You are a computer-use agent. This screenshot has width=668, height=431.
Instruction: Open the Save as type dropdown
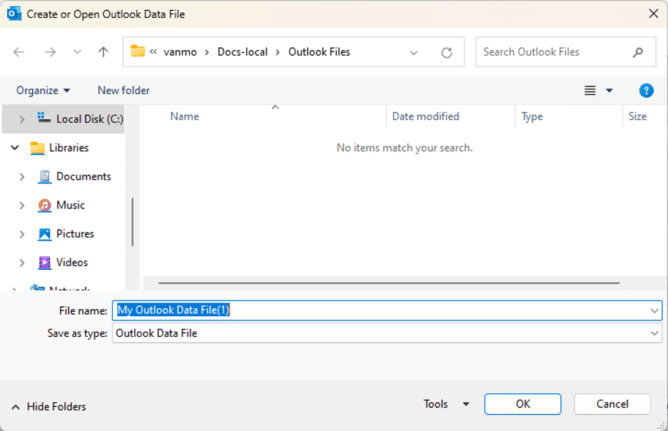point(654,333)
